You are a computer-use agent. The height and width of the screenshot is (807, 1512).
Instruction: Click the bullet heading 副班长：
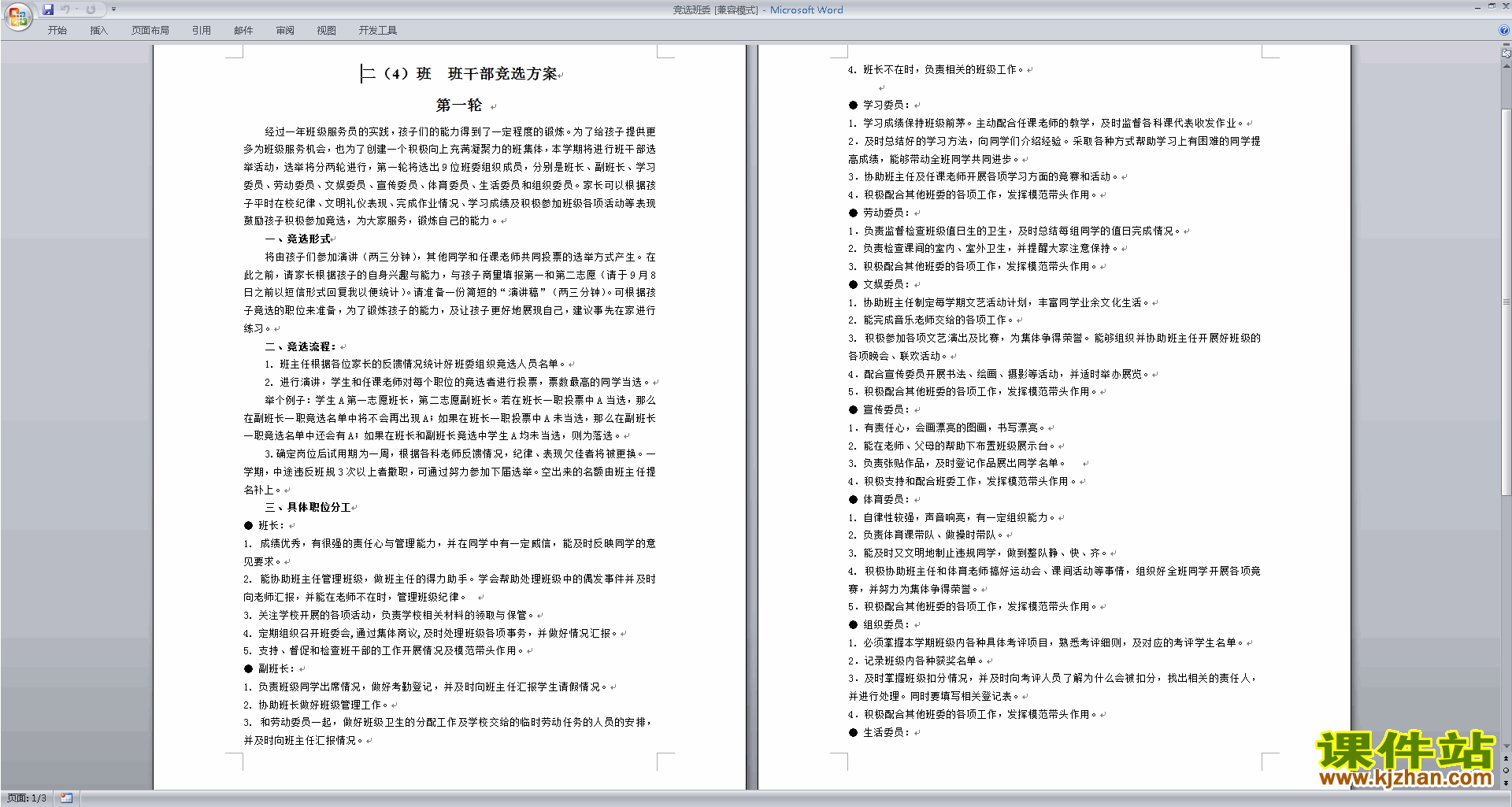[x=276, y=668]
